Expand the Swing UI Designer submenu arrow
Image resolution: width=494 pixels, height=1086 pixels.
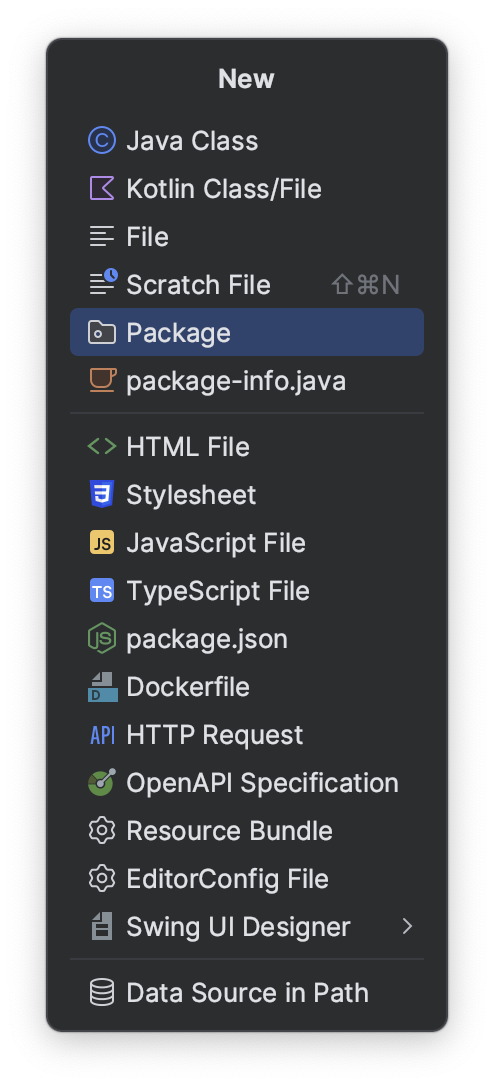(x=407, y=927)
